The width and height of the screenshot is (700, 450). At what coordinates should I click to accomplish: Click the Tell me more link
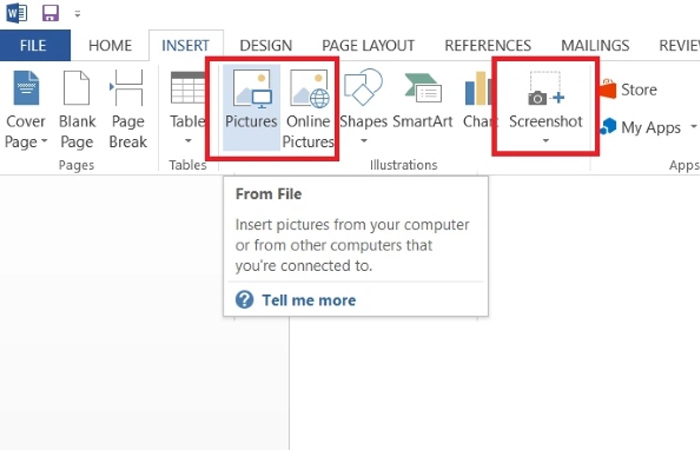308,300
